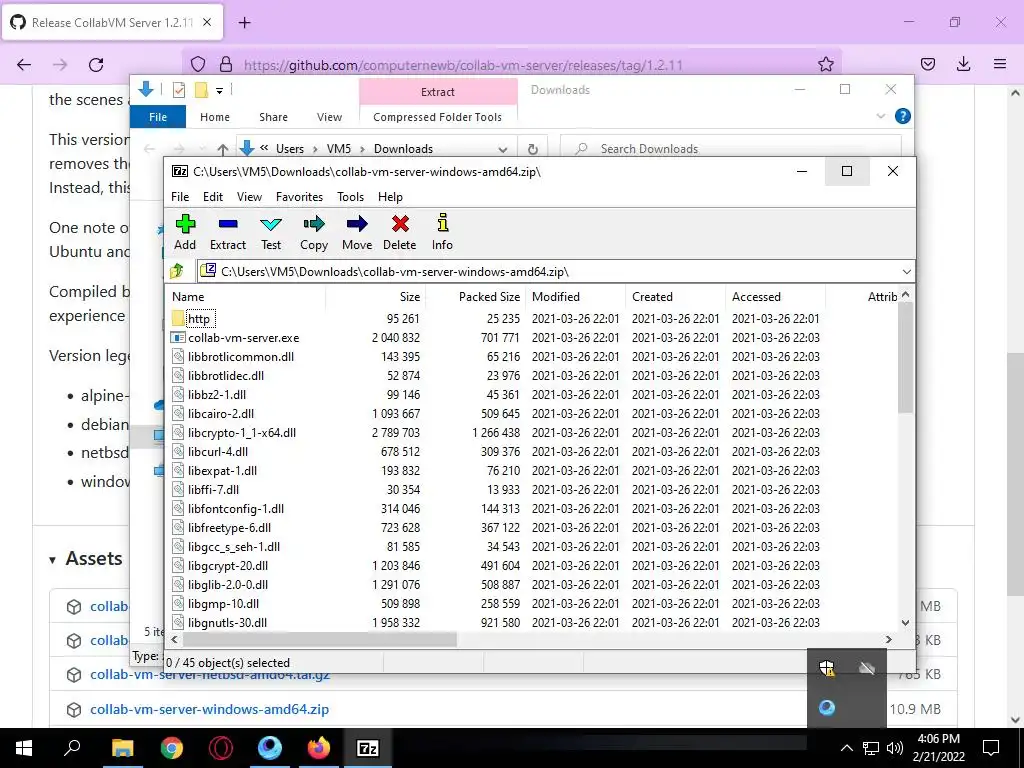Click collab-vm-server-windows-amd64.zip download link
This screenshot has width=1024, height=768.
[210, 709]
